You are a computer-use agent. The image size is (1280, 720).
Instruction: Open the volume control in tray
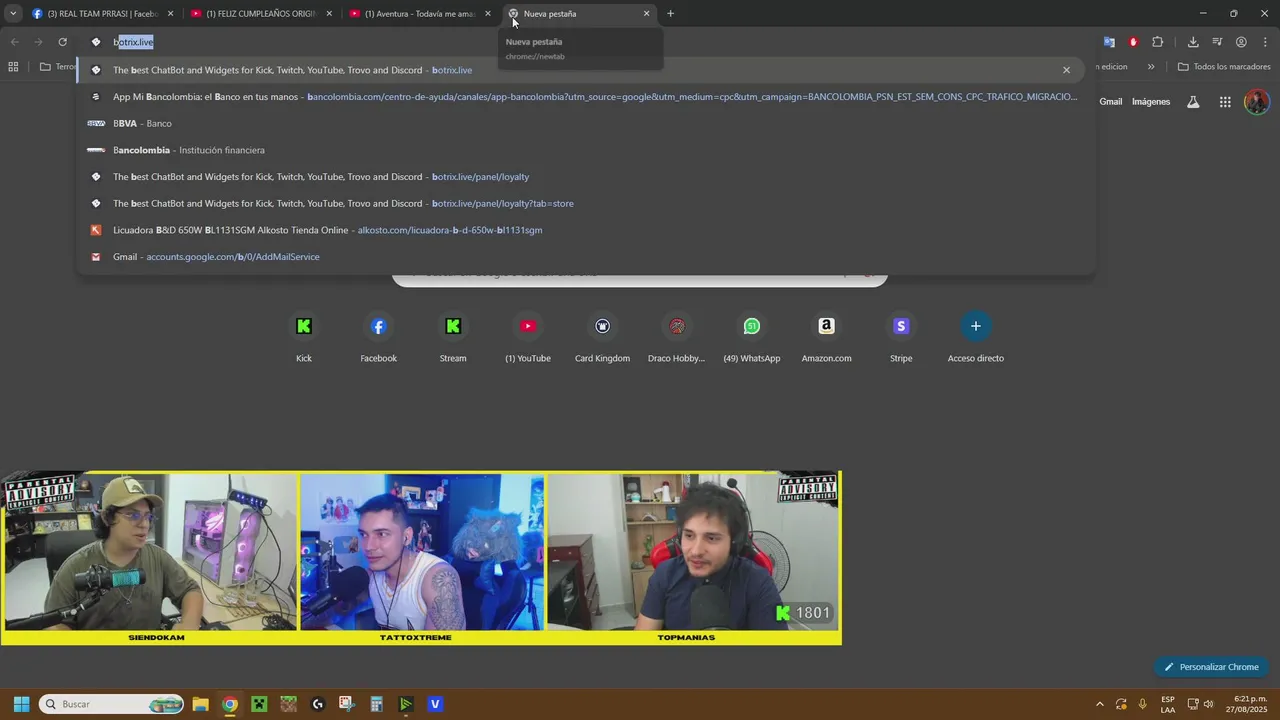click(1209, 704)
